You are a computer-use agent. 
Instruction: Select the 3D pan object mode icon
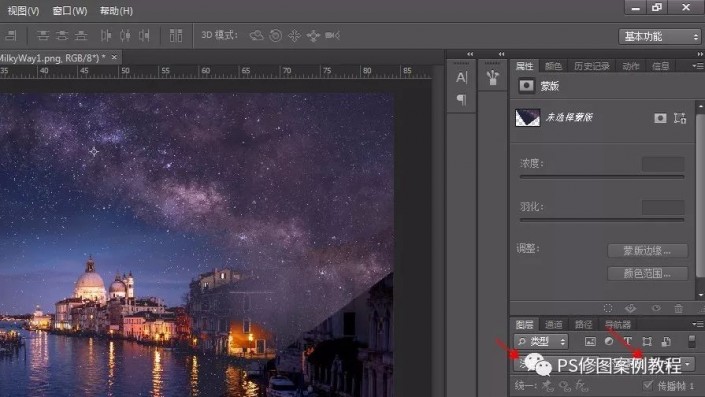(294, 35)
